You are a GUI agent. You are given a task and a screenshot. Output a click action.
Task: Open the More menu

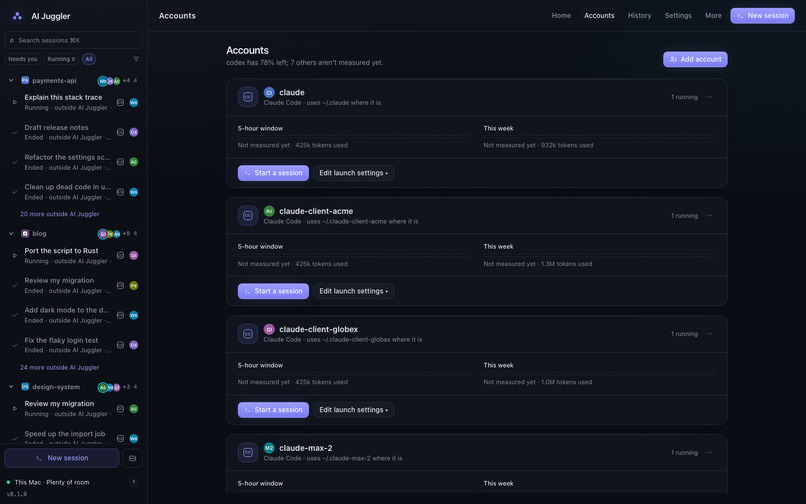pyautogui.click(x=713, y=16)
